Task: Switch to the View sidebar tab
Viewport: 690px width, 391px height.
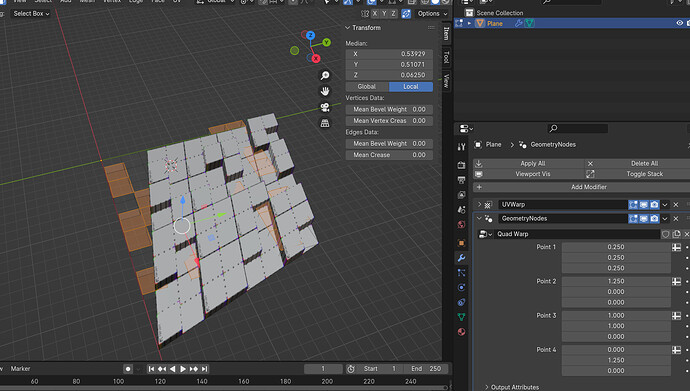Action: [446, 80]
